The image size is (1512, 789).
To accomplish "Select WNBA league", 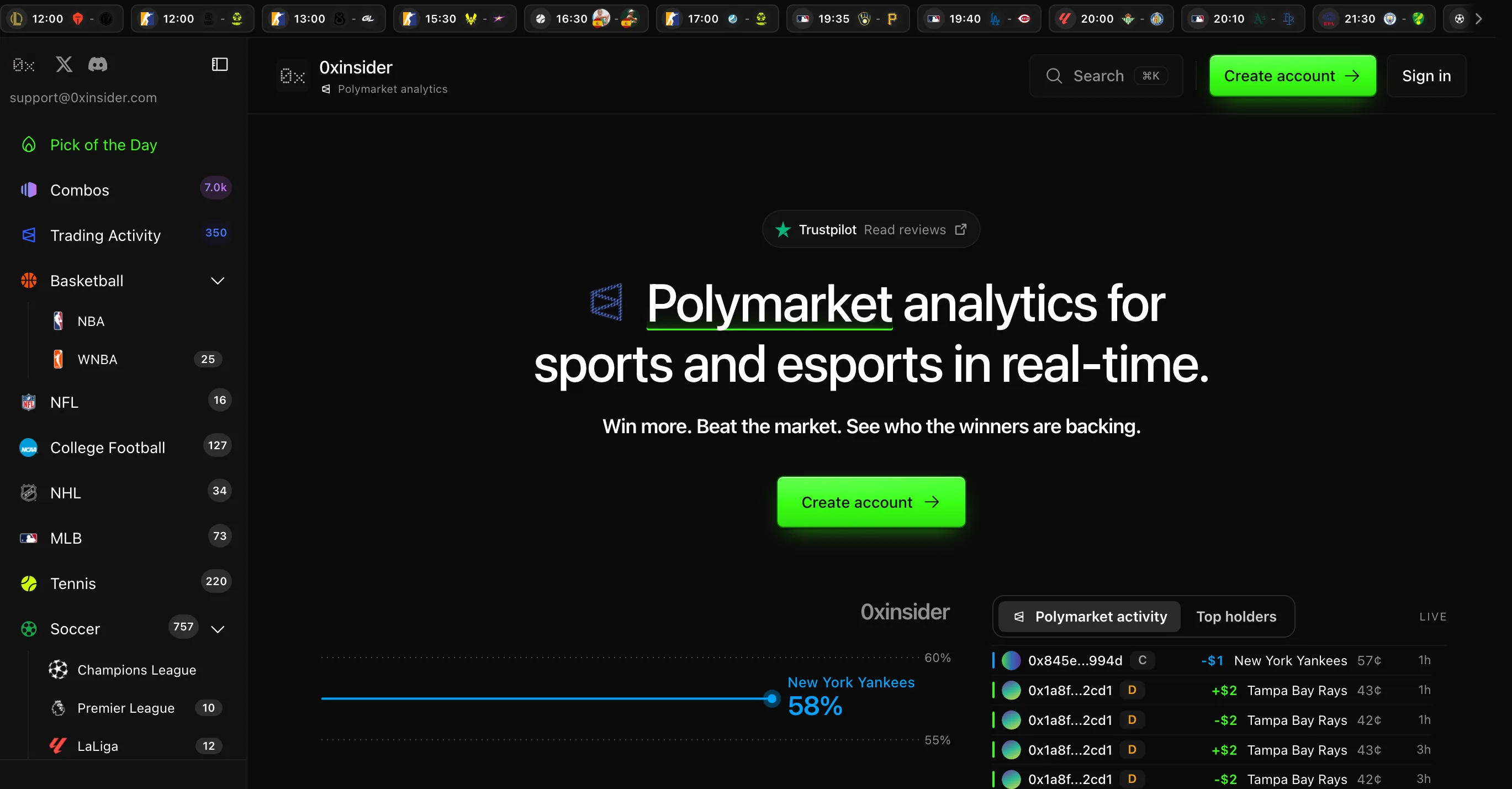I will tap(136, 359).
